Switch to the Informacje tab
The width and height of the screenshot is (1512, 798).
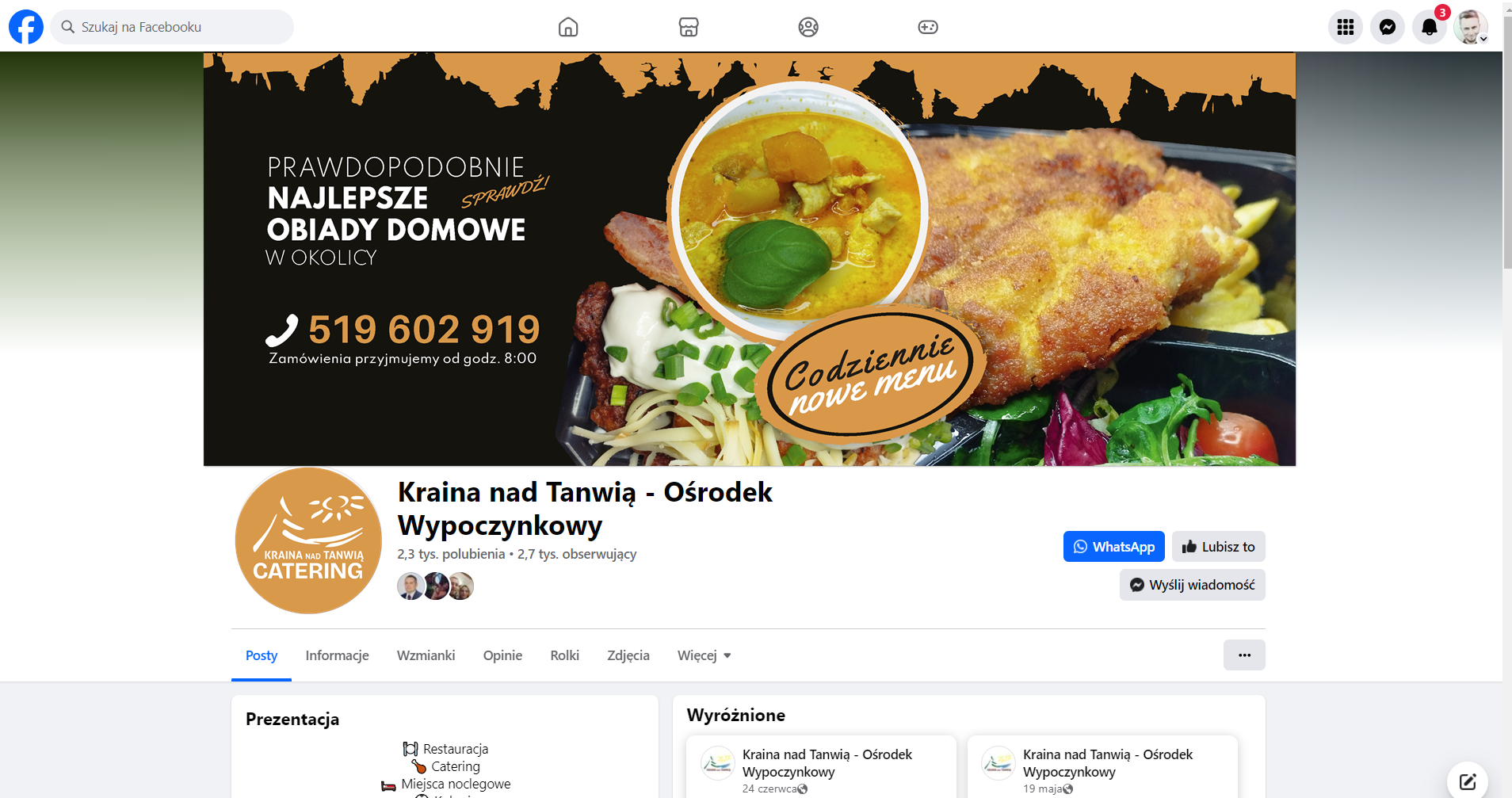pos(338,655)
